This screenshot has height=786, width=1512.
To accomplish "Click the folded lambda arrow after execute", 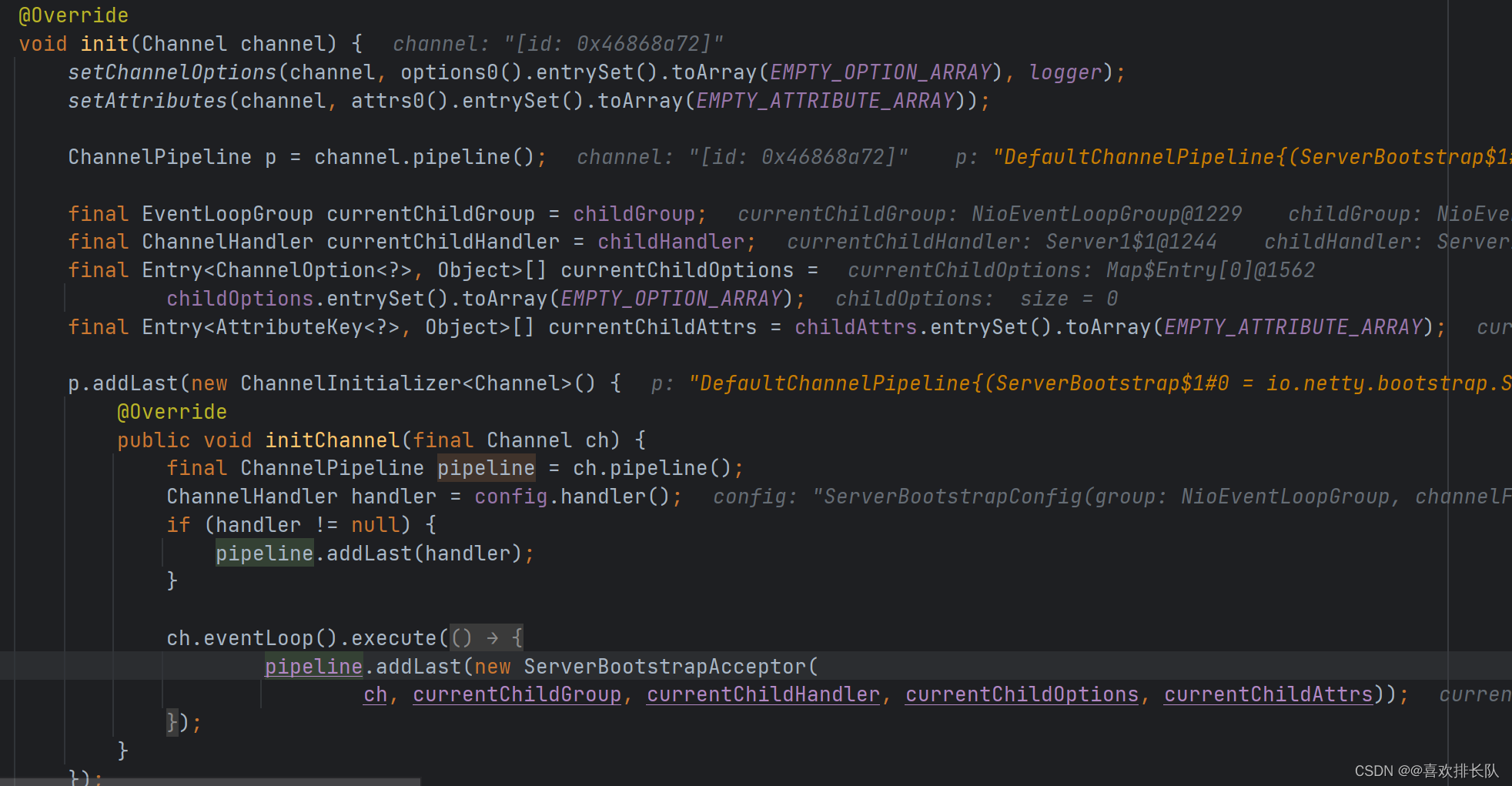I will [487, 638].
